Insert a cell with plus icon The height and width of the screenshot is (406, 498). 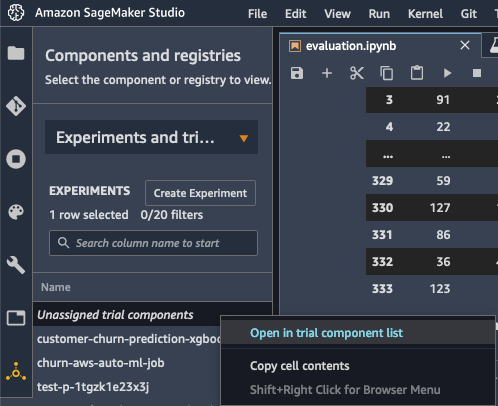click(x=327, y=73)
